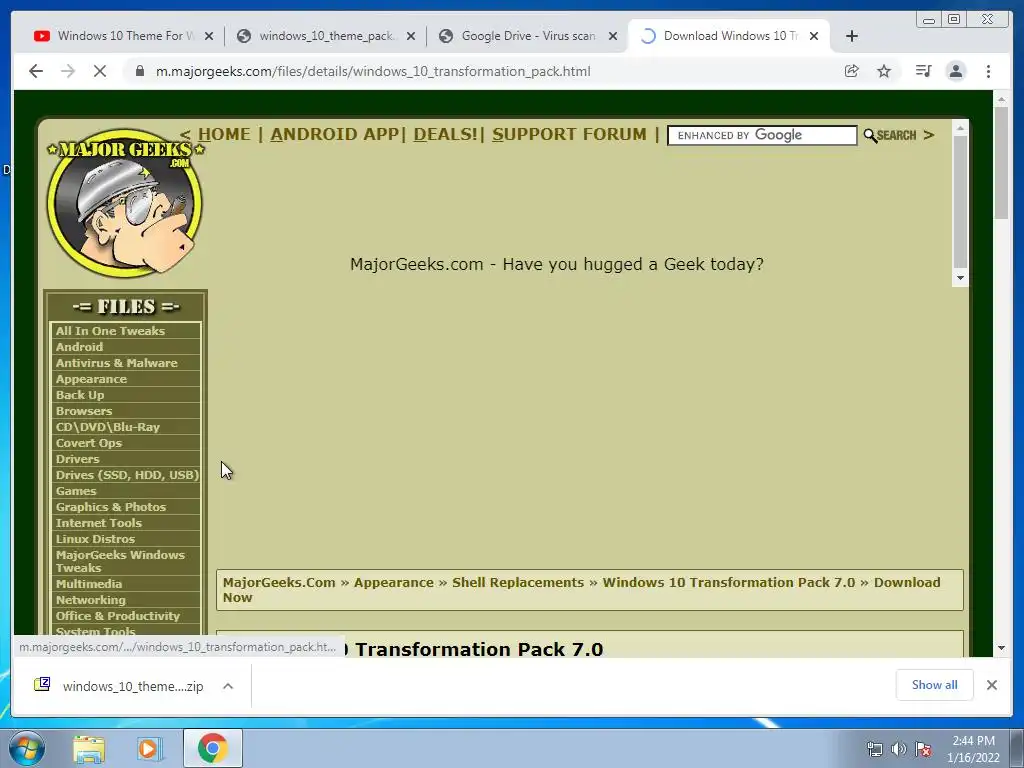Open Windows Media Player from the taskbar
The height and width of the screenshot is (768, 1024).
pos(150,749)
